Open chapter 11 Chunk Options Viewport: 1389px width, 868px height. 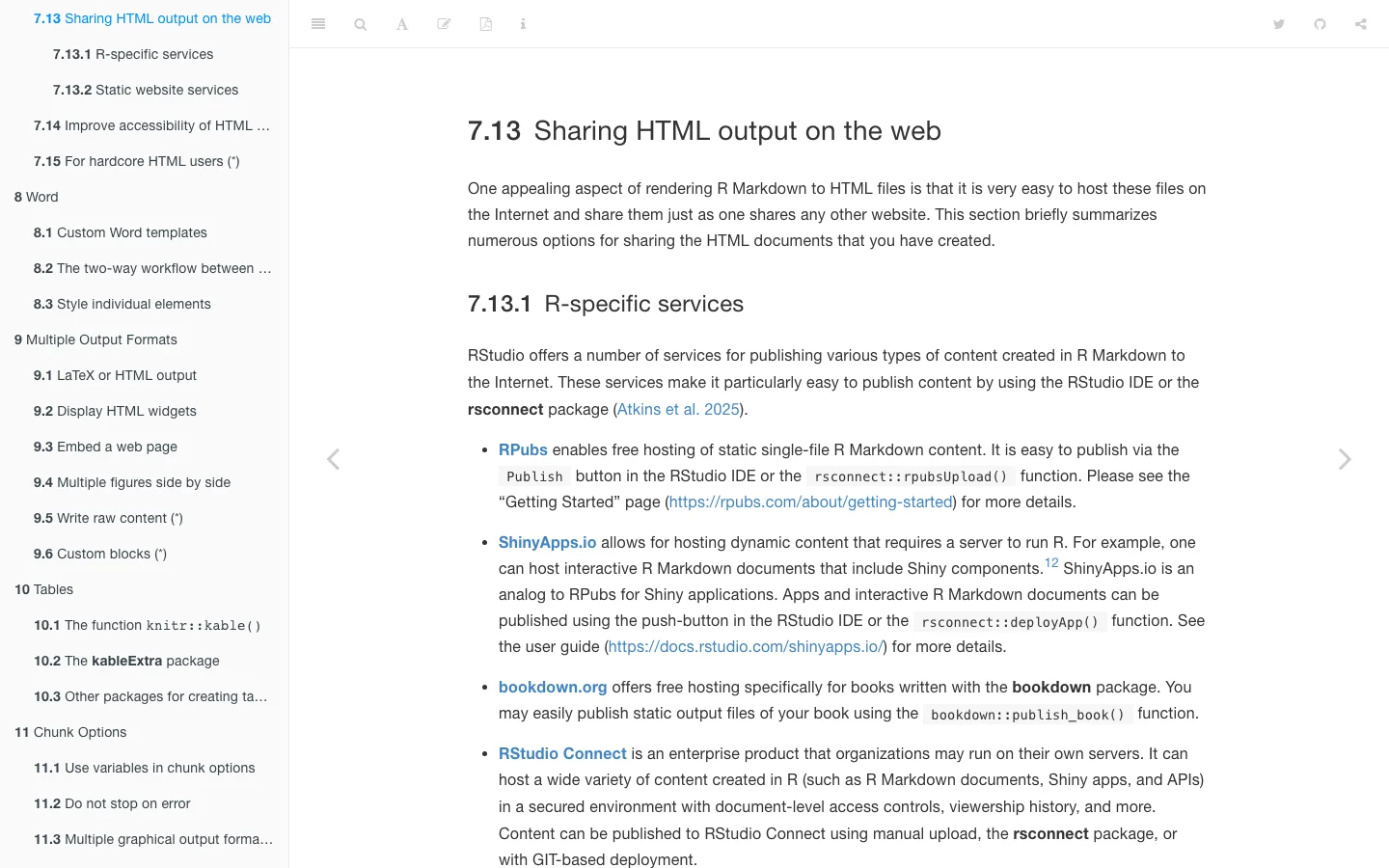[x=70, y=732]
